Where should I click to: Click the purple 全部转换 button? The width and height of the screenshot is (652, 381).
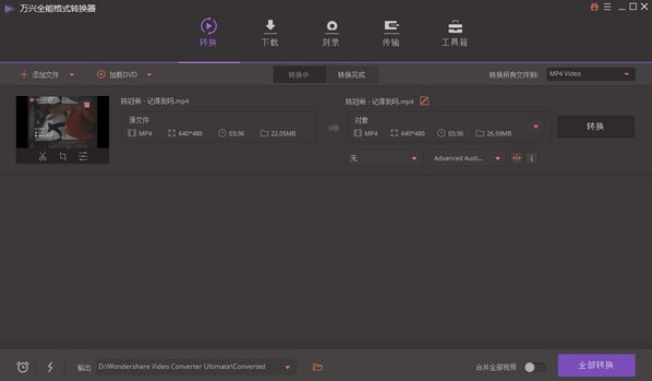(x=596, y=365)
